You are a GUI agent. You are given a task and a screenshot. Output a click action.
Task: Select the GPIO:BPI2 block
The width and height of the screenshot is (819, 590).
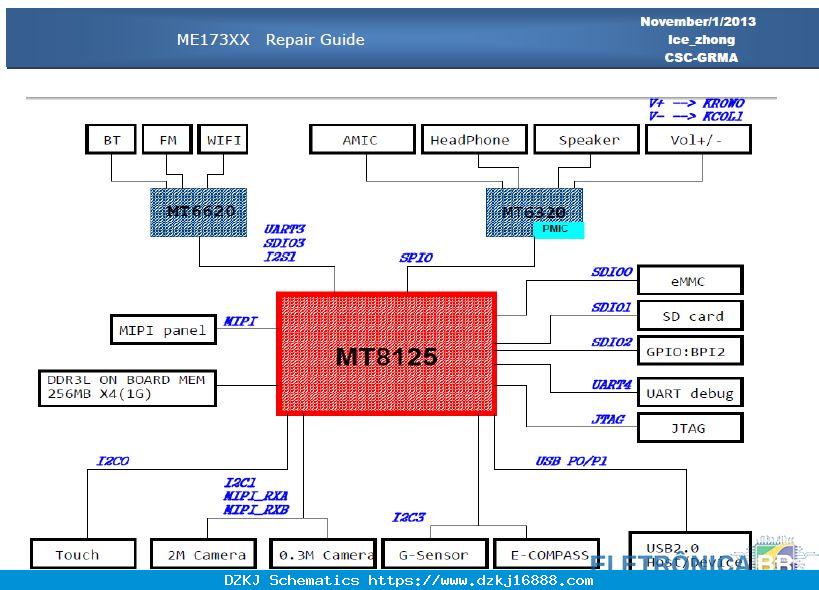tap(690, 351)
